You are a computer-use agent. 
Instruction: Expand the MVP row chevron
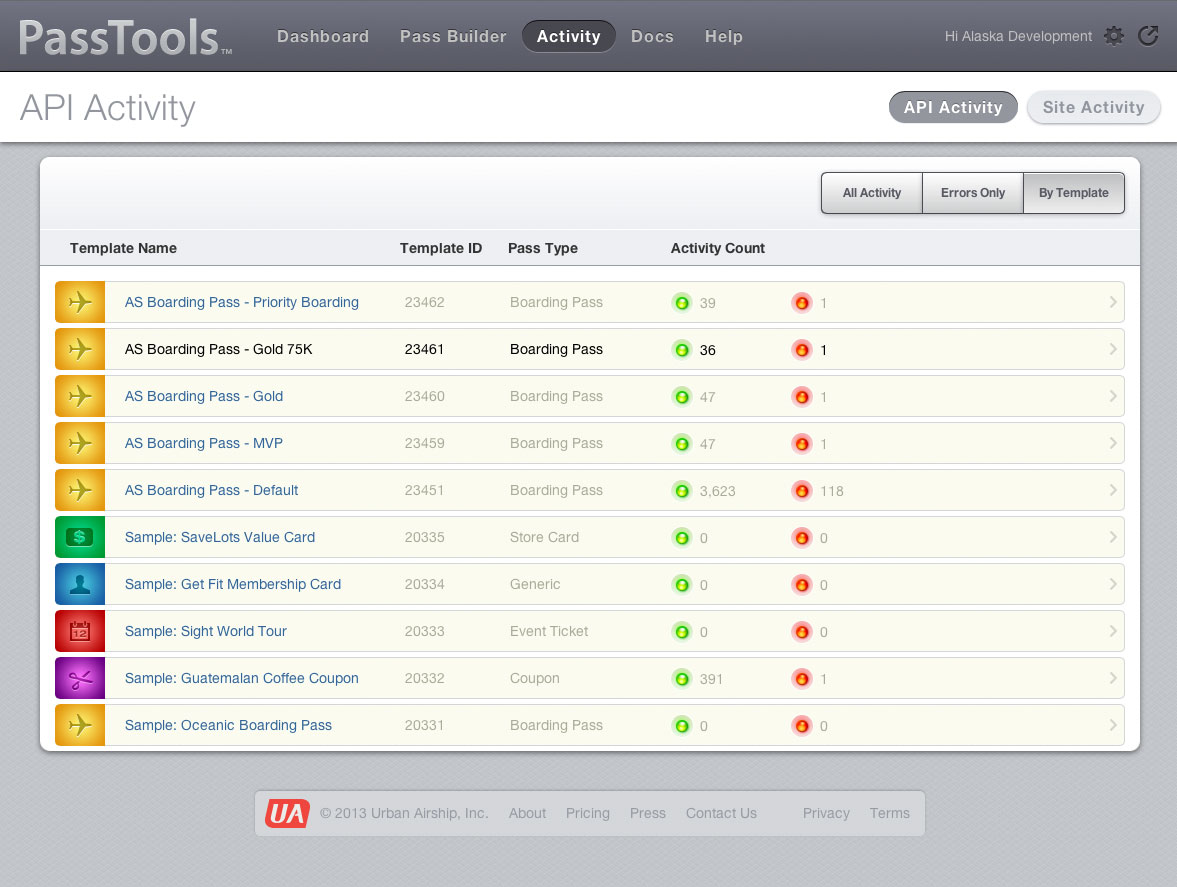click(x=1112, y=443)
